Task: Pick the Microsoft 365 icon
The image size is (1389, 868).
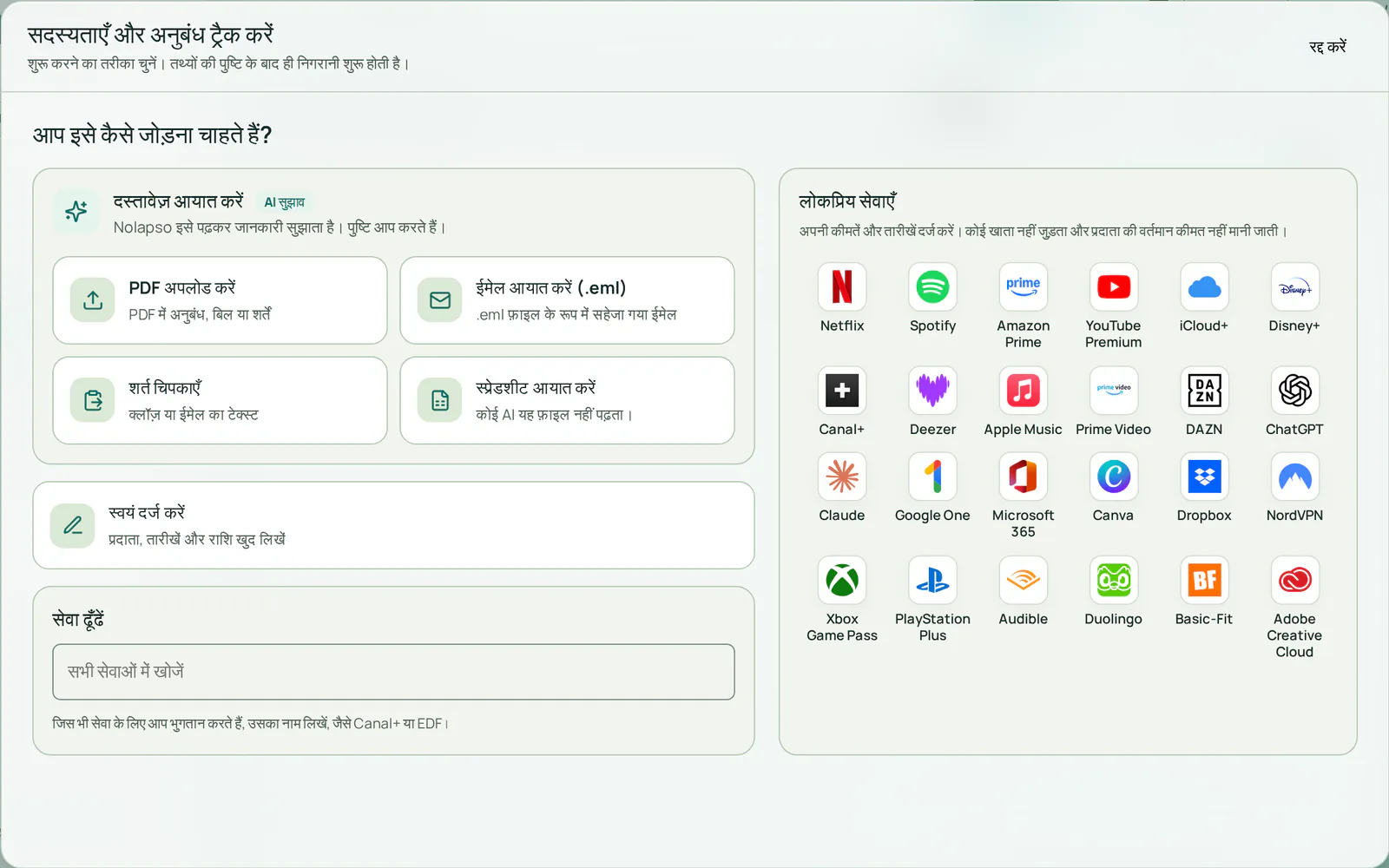Action: [x=1023, y=476]
